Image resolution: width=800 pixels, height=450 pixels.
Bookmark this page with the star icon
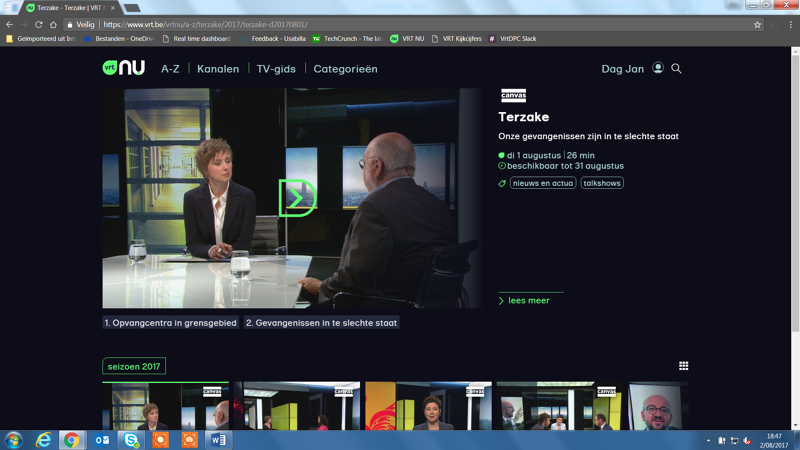tap(758, 24)
